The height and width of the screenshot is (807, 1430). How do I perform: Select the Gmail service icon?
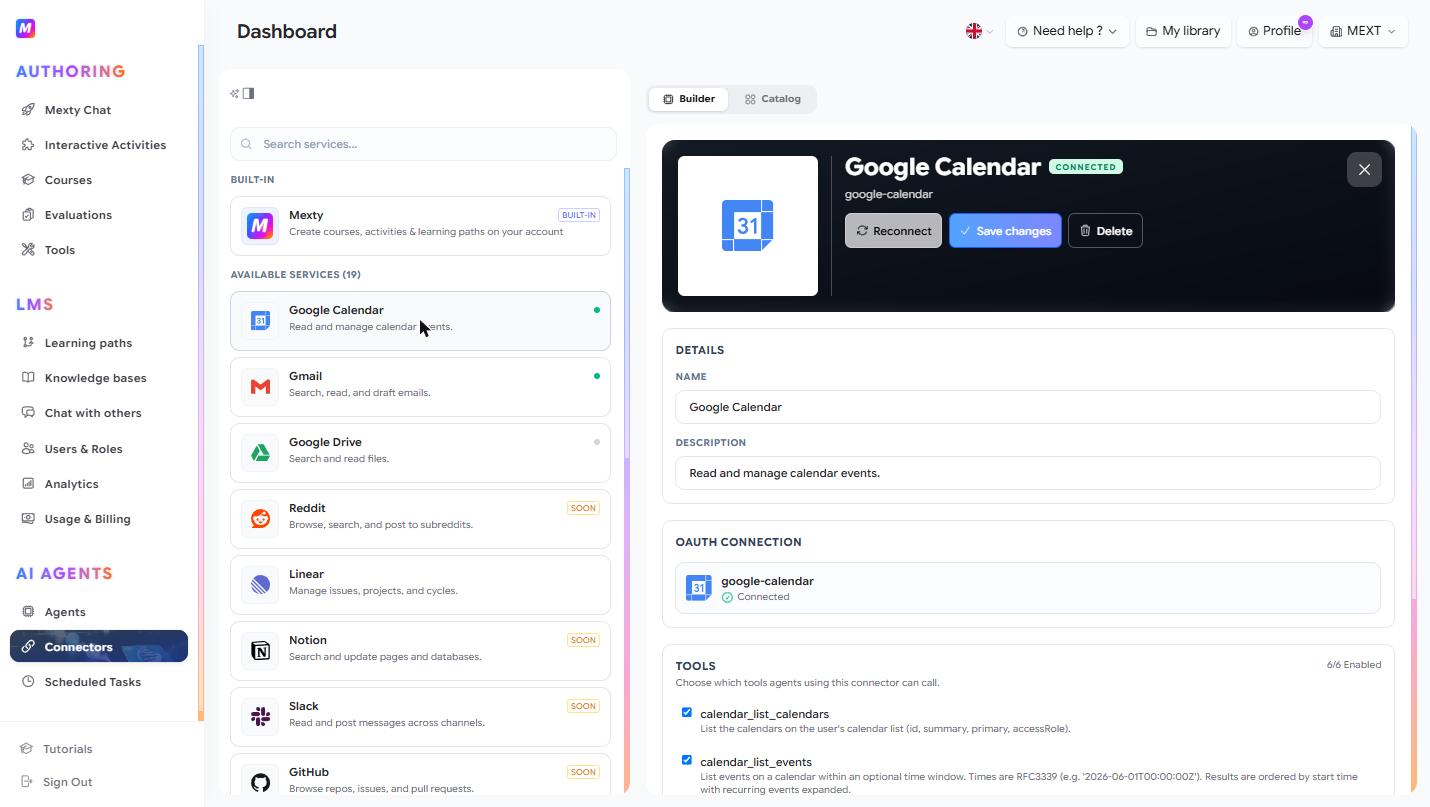tap(260, 387)
